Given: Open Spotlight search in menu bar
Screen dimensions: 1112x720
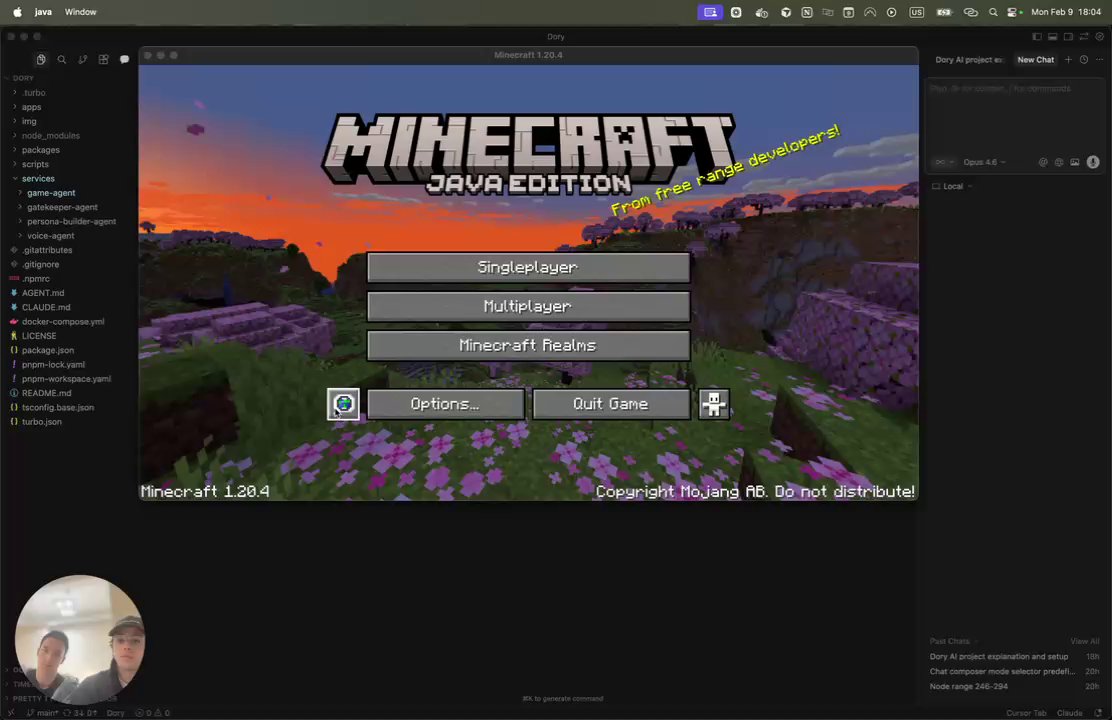Looking at the screenshot, I should (x=993, y=12).
